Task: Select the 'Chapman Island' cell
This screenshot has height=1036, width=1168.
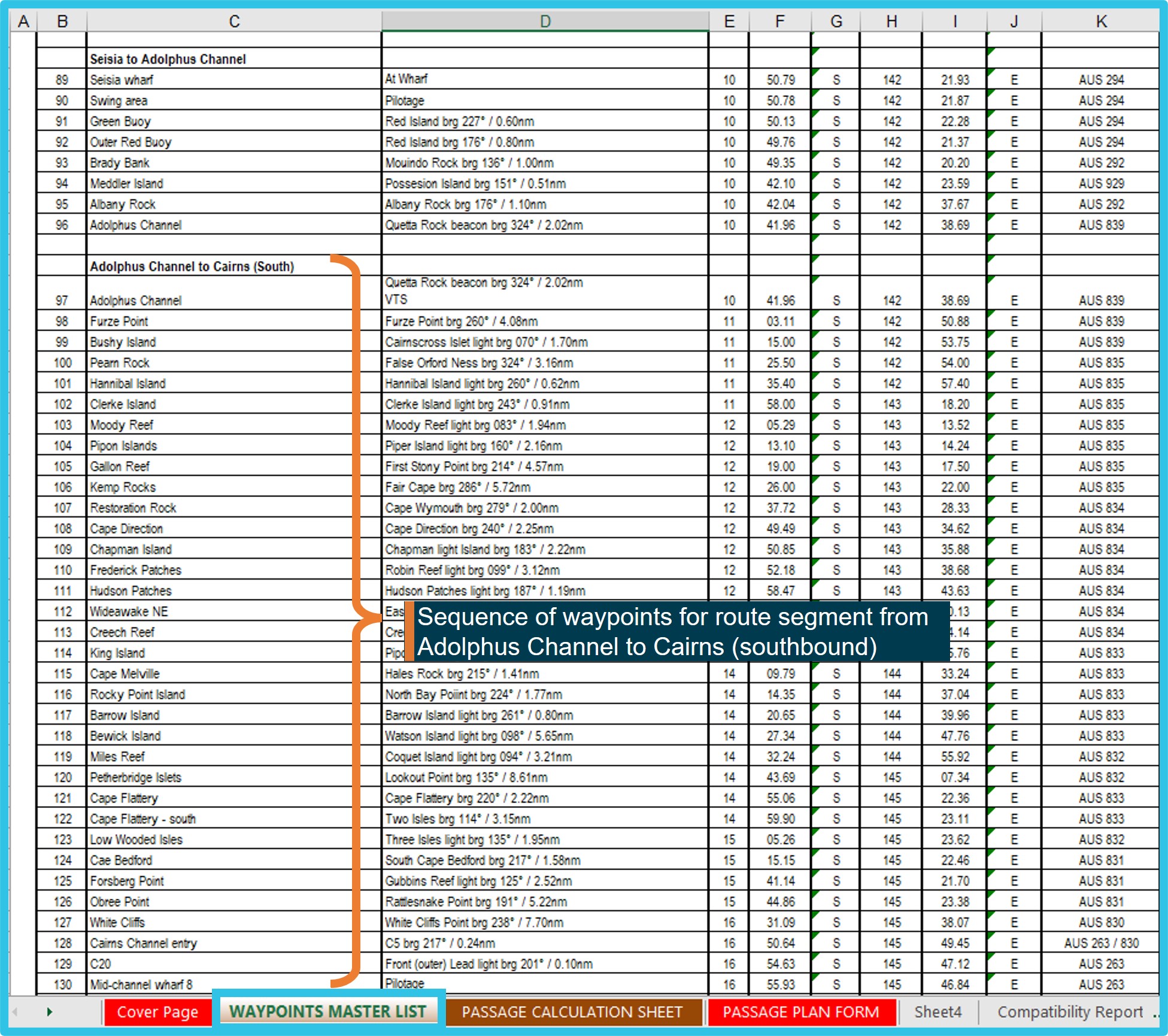Action: click(234, 549)
